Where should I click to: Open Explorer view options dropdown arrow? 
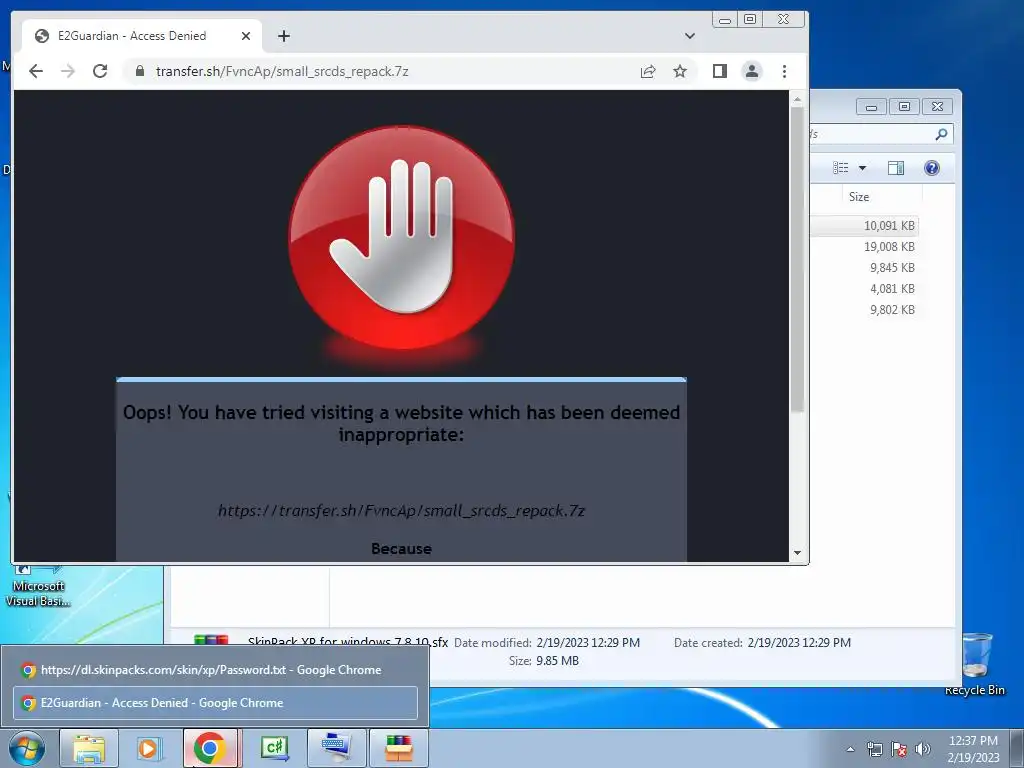(862, 168)
